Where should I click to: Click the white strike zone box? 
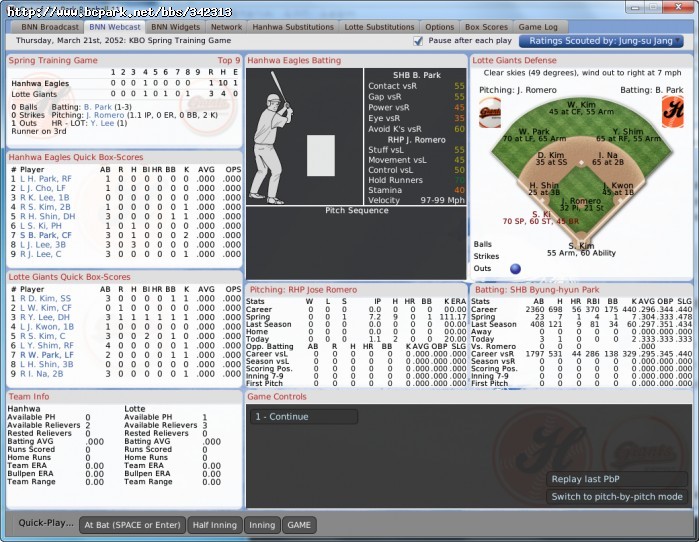(321, 155)
